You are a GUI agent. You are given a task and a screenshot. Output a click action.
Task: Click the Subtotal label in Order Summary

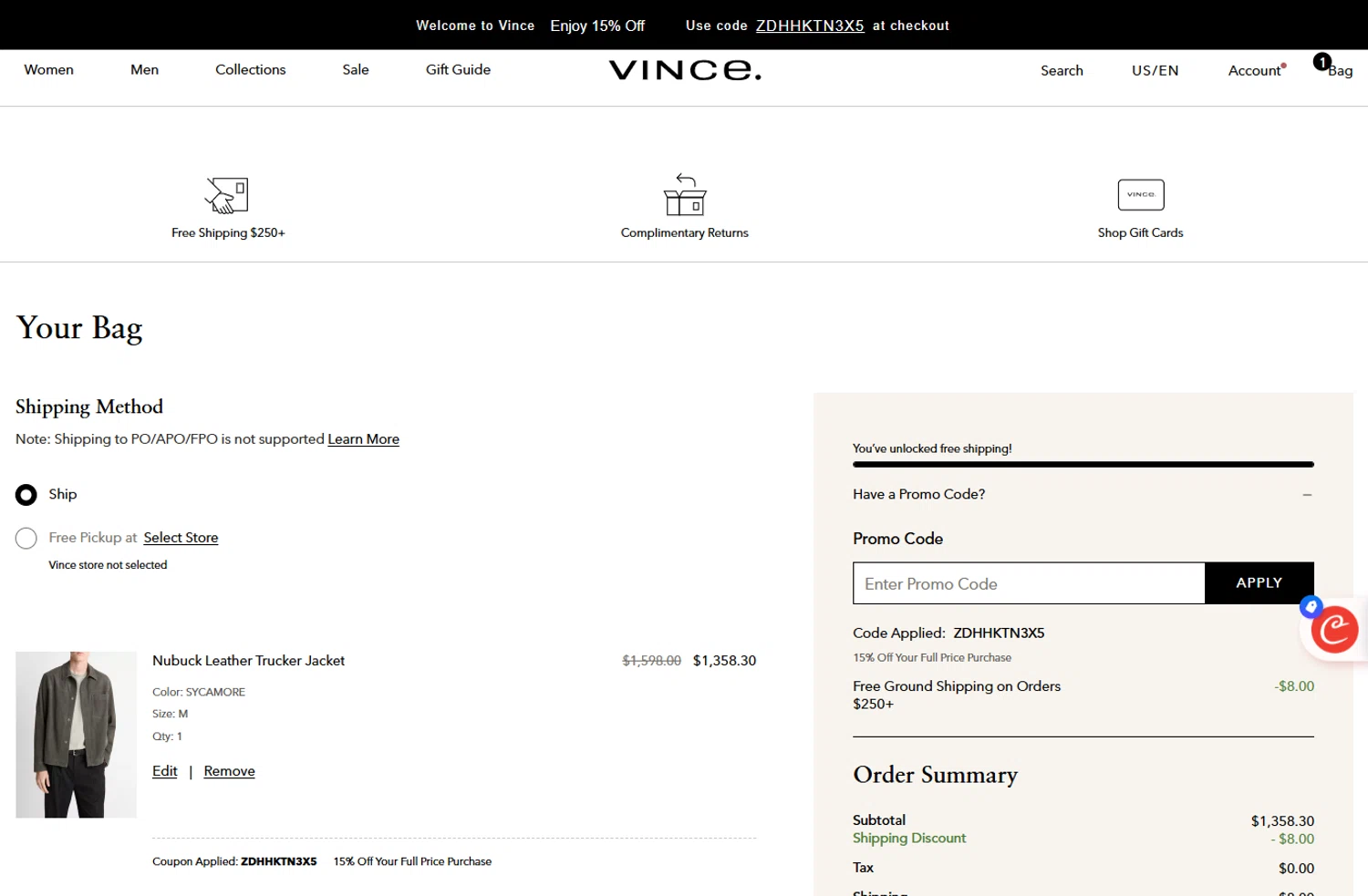[x=879, y=820]
